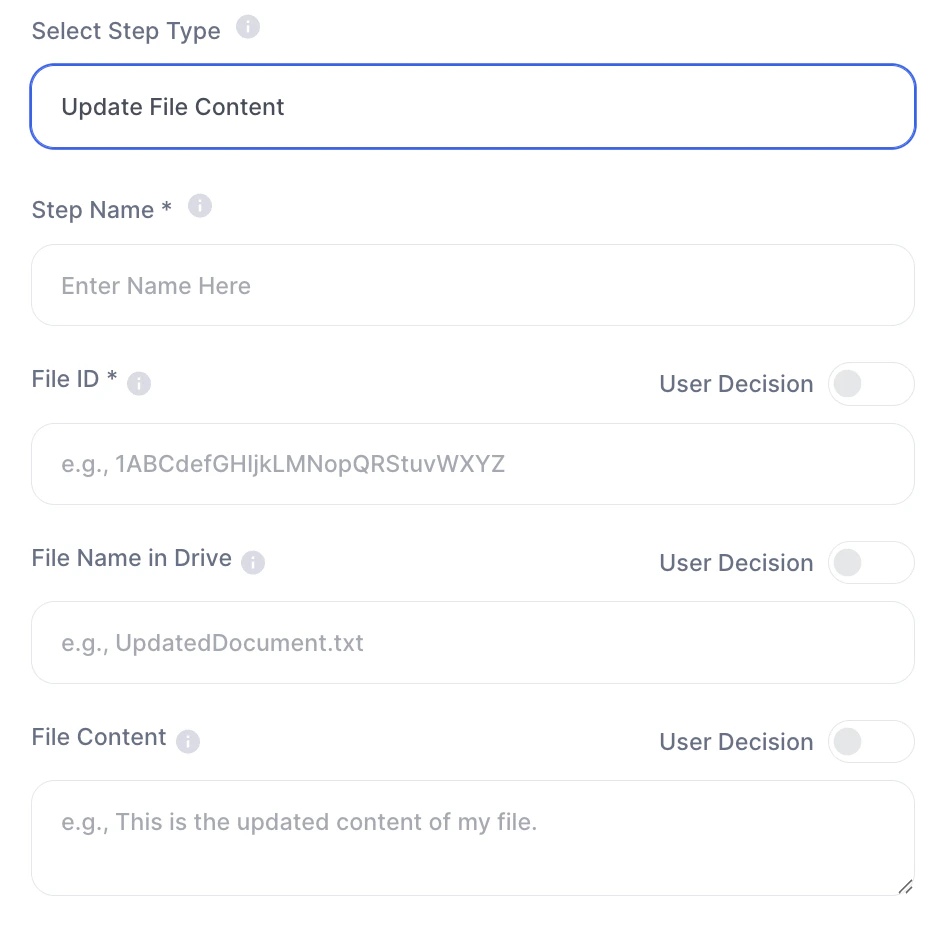This screenshot has height=936, width=950.
Task: Click the File Name in Drive label
Action: pyautogui.click(x=131, y=558)
